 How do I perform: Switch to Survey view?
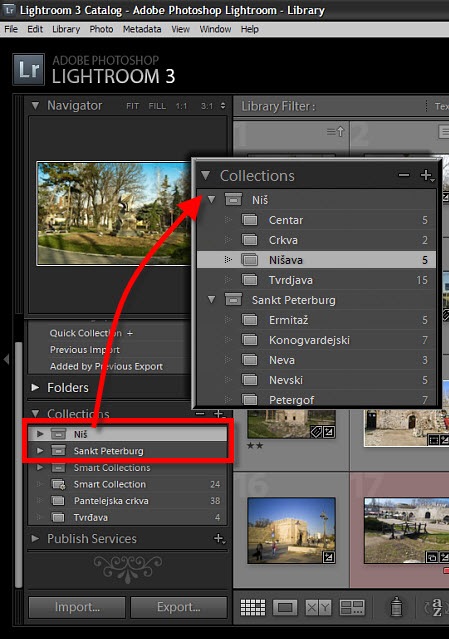352,608
